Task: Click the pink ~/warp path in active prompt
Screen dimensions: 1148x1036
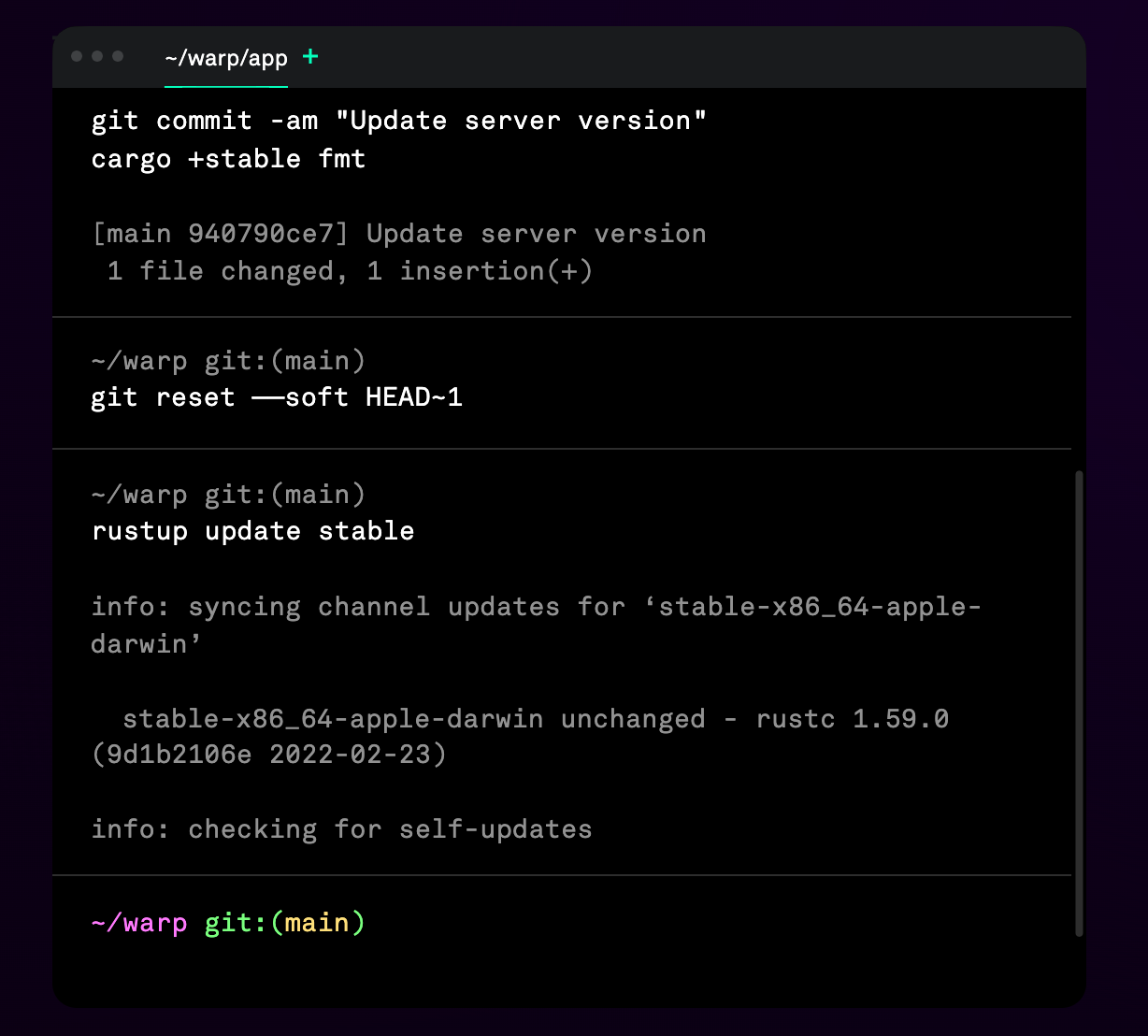Action: coord(139,924)
